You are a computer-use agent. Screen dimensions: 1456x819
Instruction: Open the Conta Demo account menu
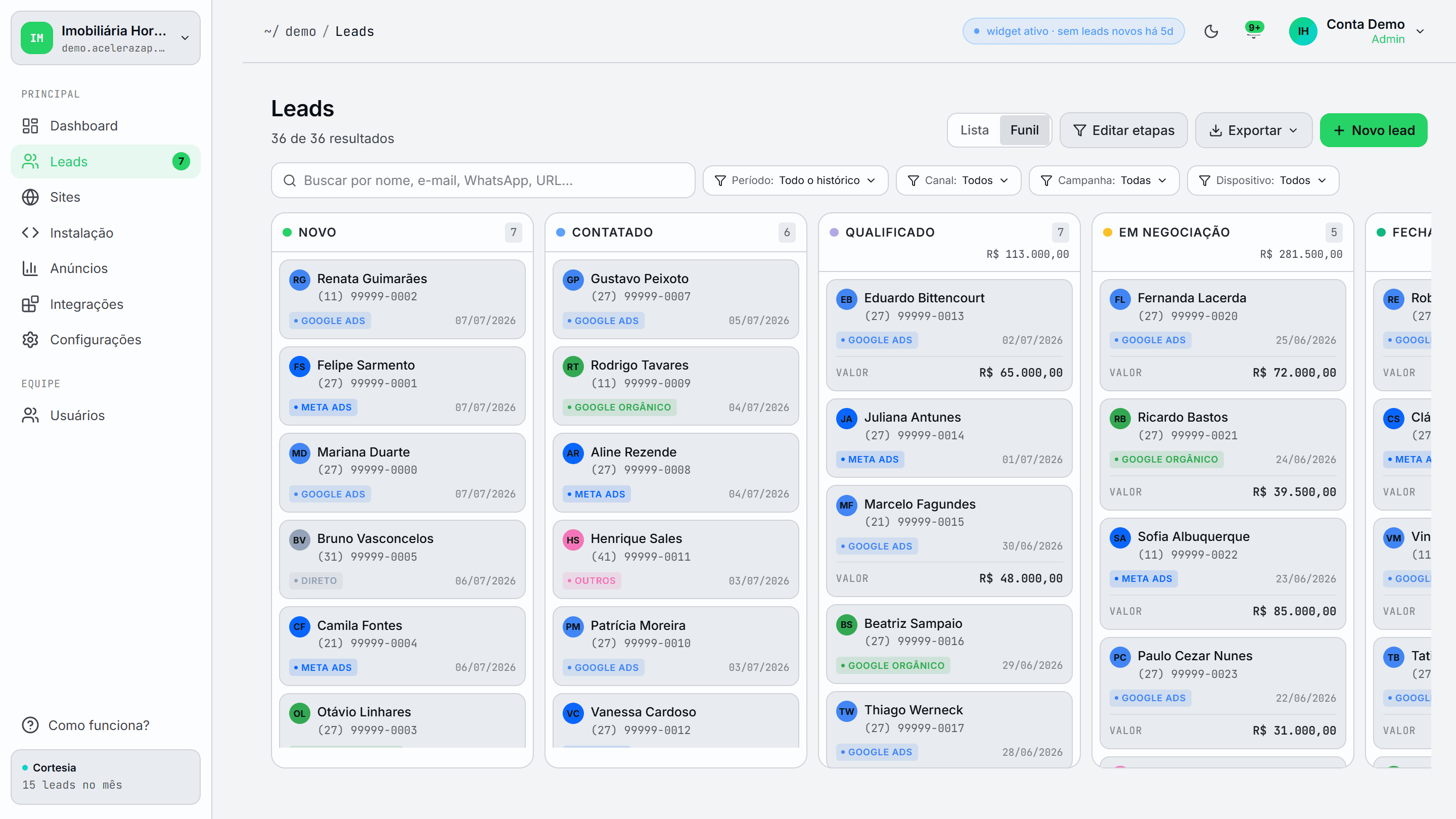pyautogui.click(x=1356, y=31)
